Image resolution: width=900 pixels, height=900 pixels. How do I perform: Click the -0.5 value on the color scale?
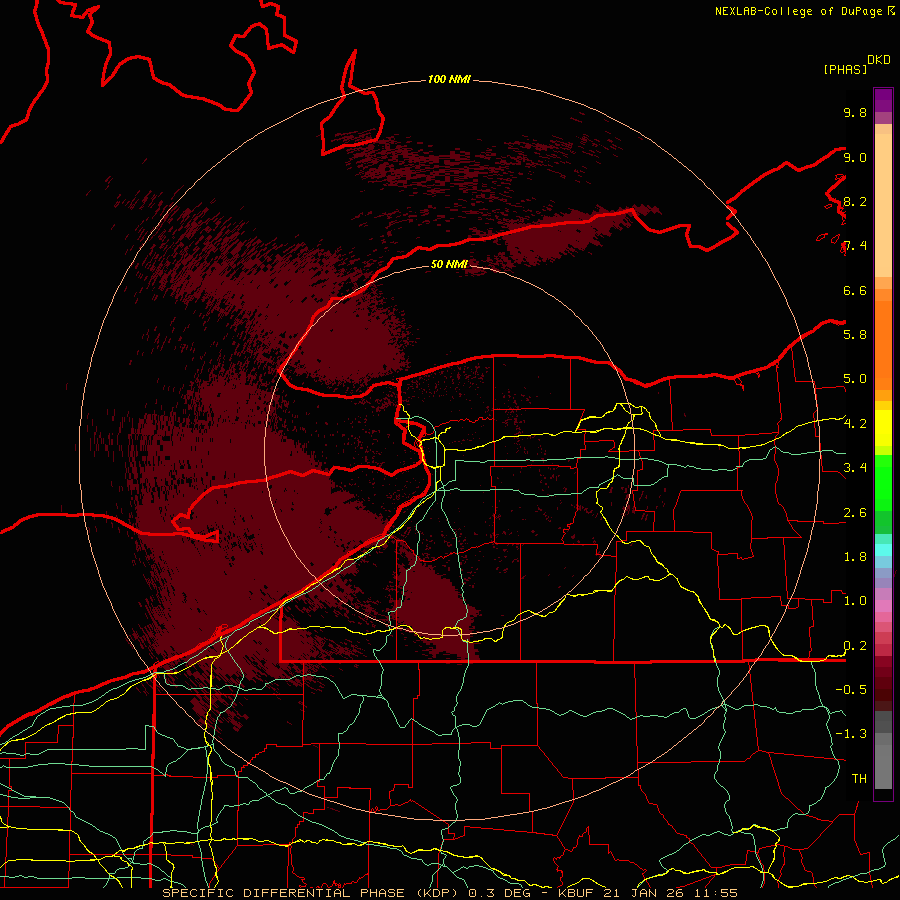point(851,690)
